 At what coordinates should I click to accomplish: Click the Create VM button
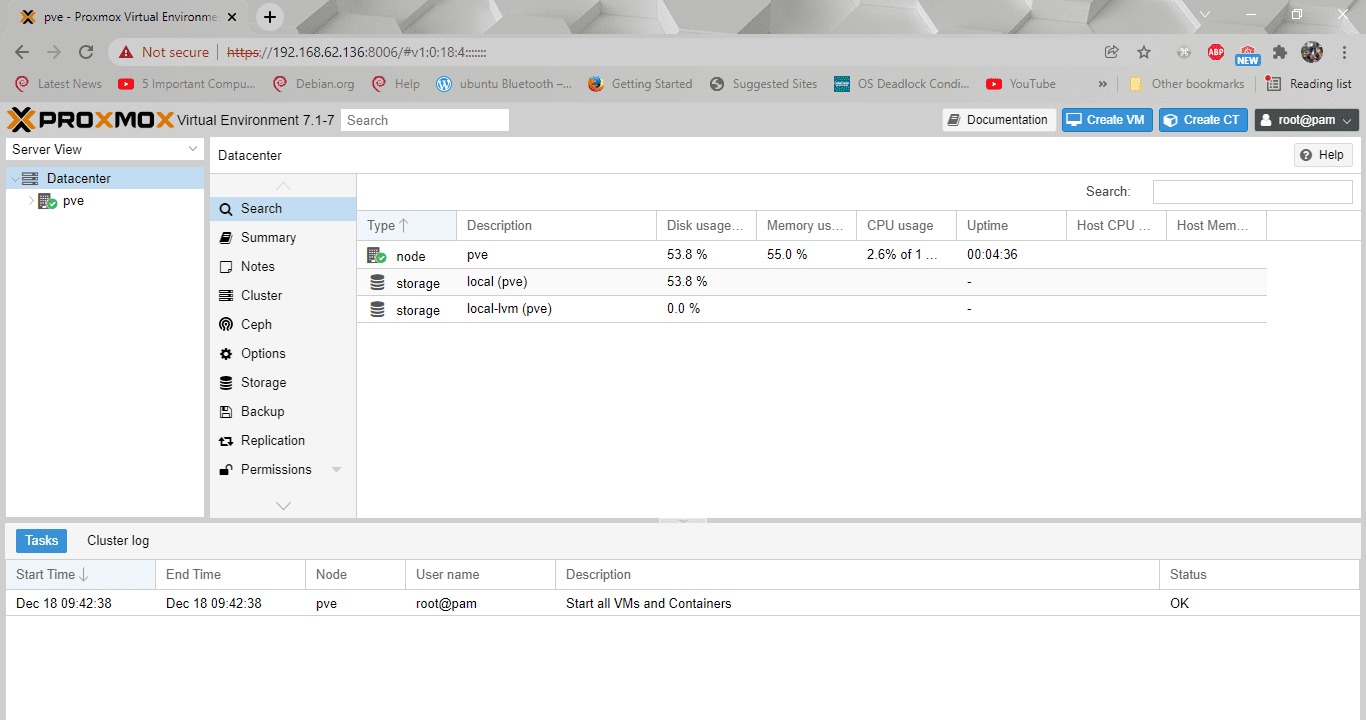(x=1107, y=120)
